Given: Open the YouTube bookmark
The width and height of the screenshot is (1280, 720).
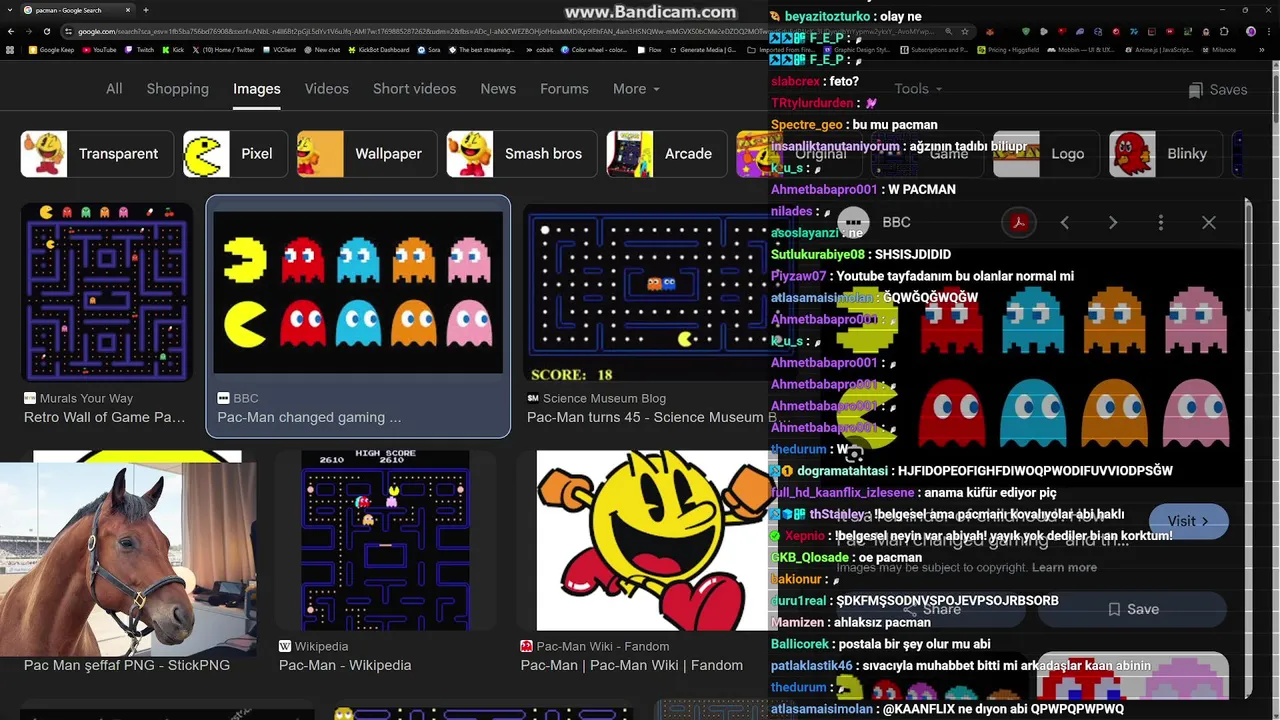Looking at the screenshot, I should [x=100, y=49].
